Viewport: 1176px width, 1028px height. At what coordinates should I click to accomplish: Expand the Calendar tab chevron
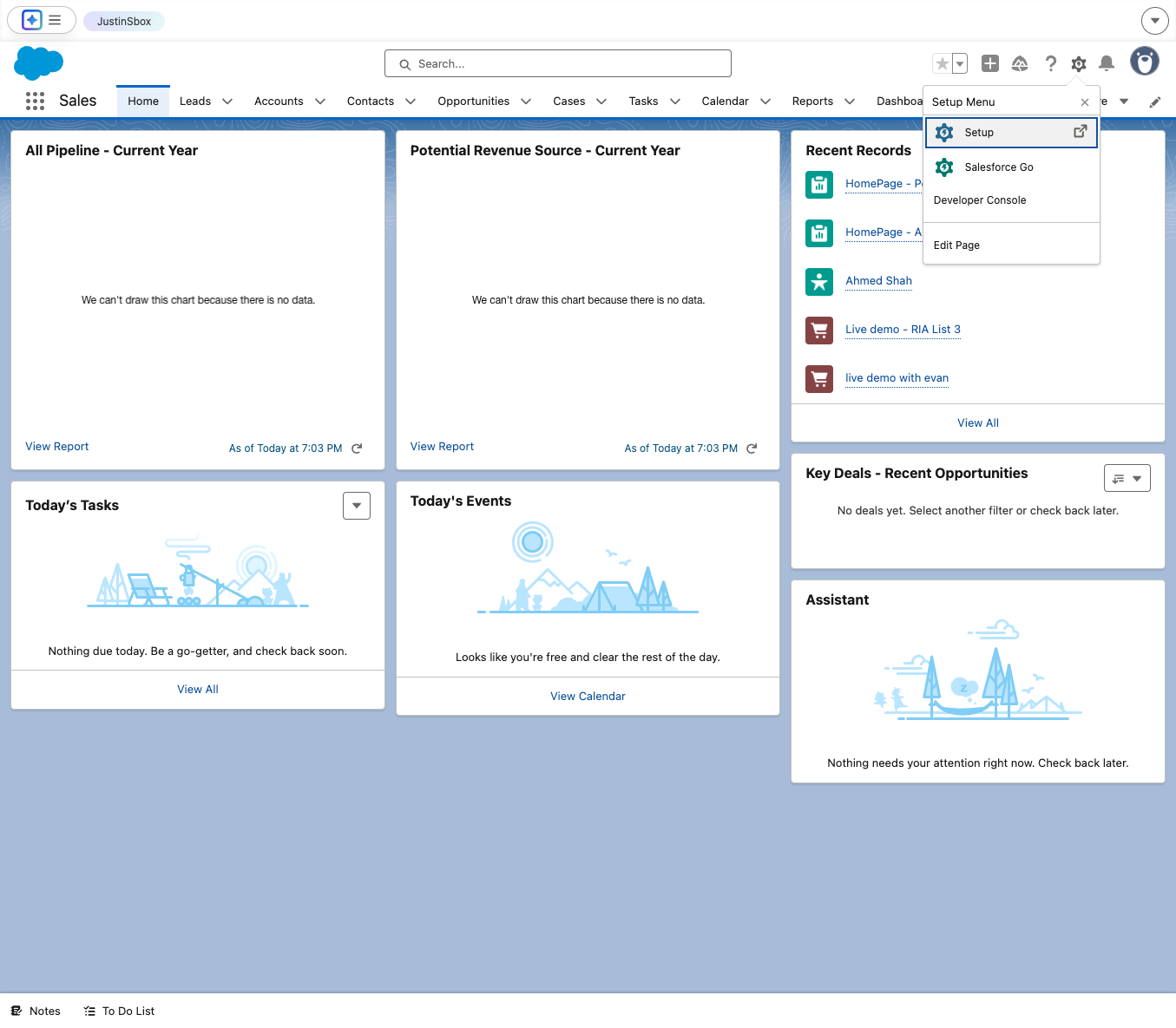[x=765, y=101]
